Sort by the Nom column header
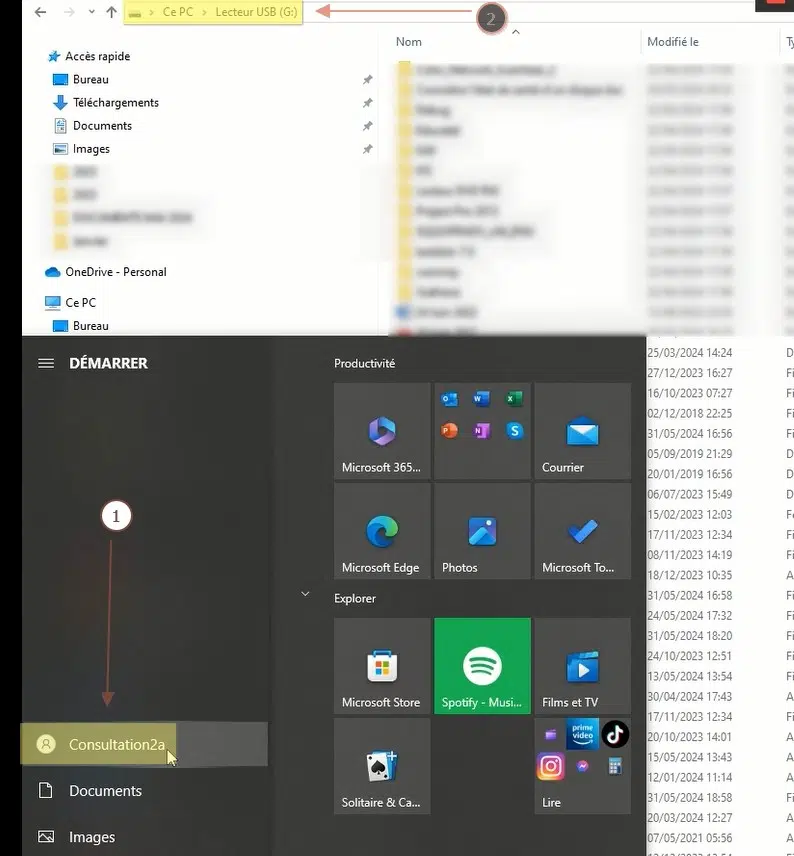Viewport: 794px width, 856px height. tap(408, 42)
